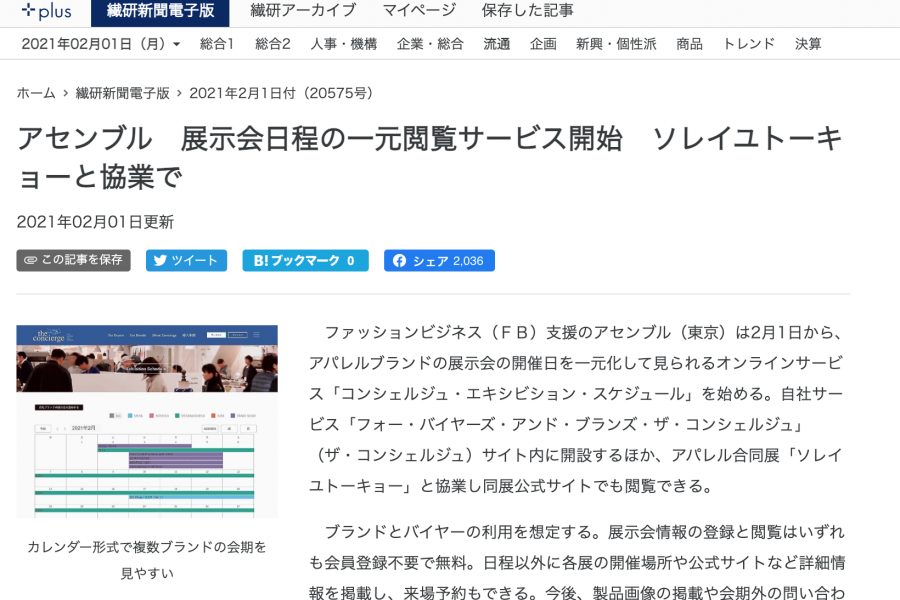This screenshot has height=600, width=900.
Task: Save this article with この記事を保存 button
Action: coord(73,260)
